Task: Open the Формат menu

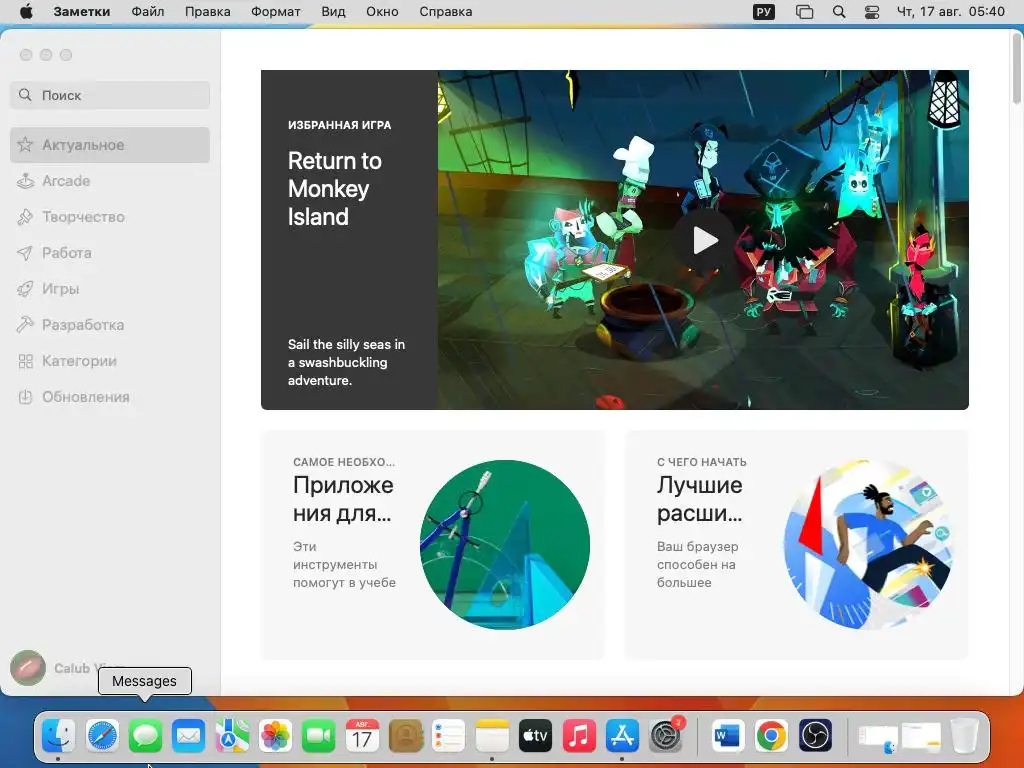Action: pos(276,12)
